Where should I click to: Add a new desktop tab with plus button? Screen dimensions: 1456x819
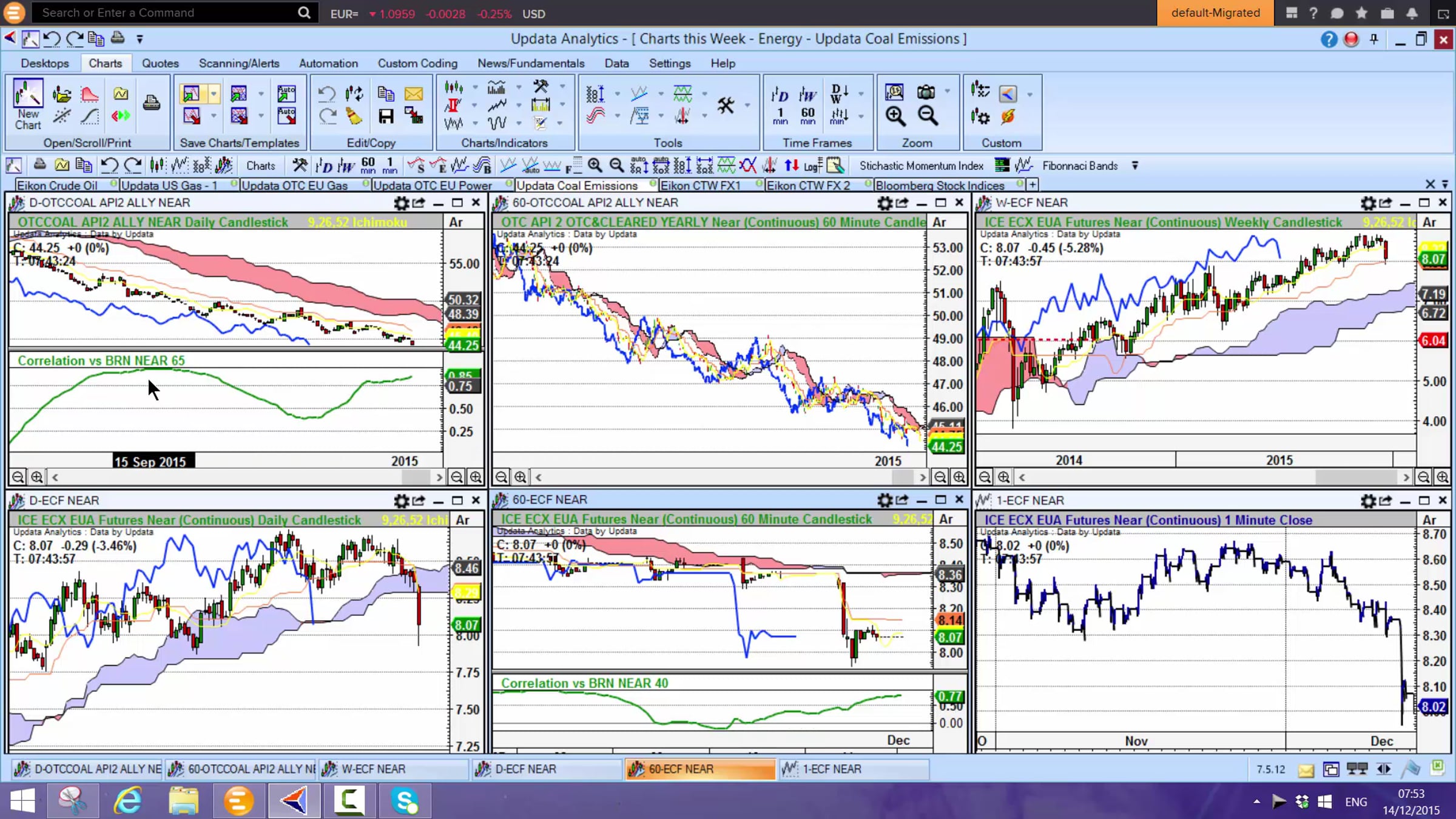[1032, 184]
